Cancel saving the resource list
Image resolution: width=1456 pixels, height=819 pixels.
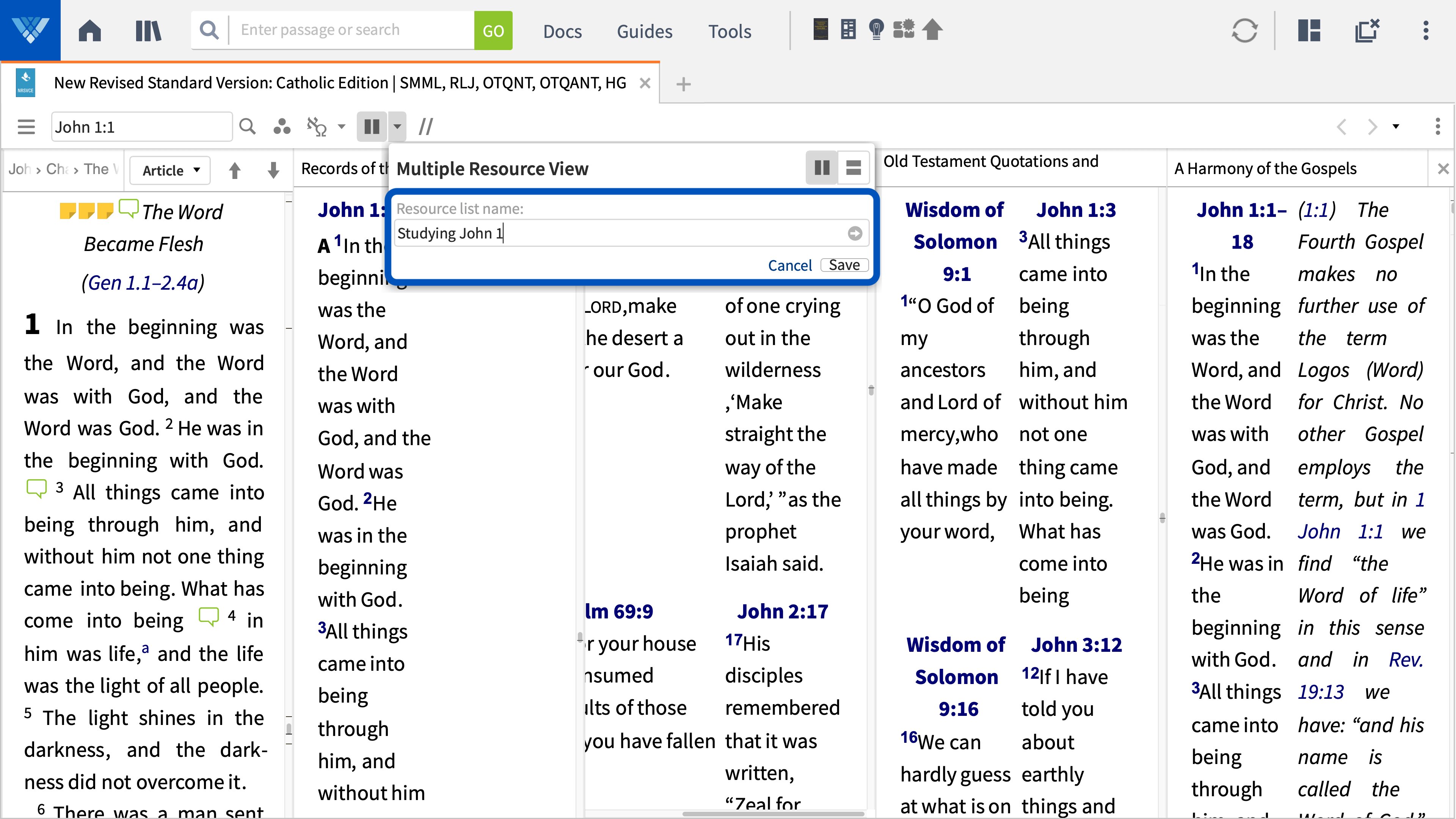[x=789, y=265]
